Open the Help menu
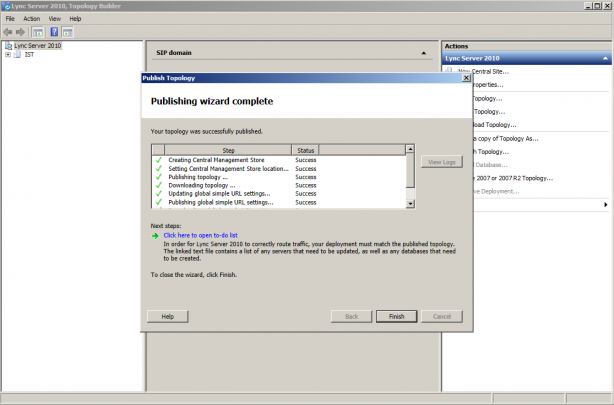Image resolution: width=614 pixels, height=405 pixels. [75, 18]
